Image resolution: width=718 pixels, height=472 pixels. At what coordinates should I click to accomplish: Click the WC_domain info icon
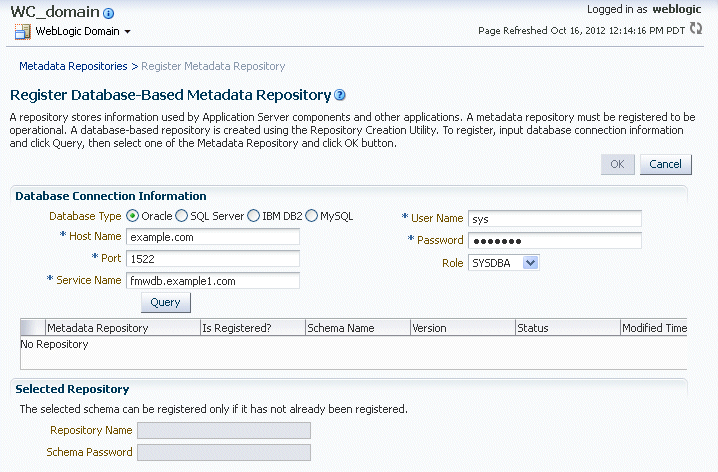click(x=109, y=13)
